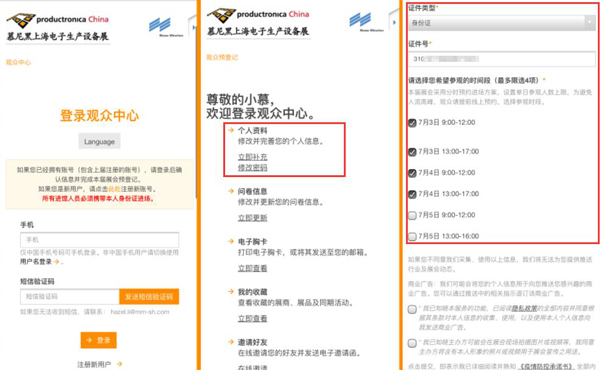
Task: Focus the 短信验证码 SMS code input field
Action: click(x=70, y=297)
